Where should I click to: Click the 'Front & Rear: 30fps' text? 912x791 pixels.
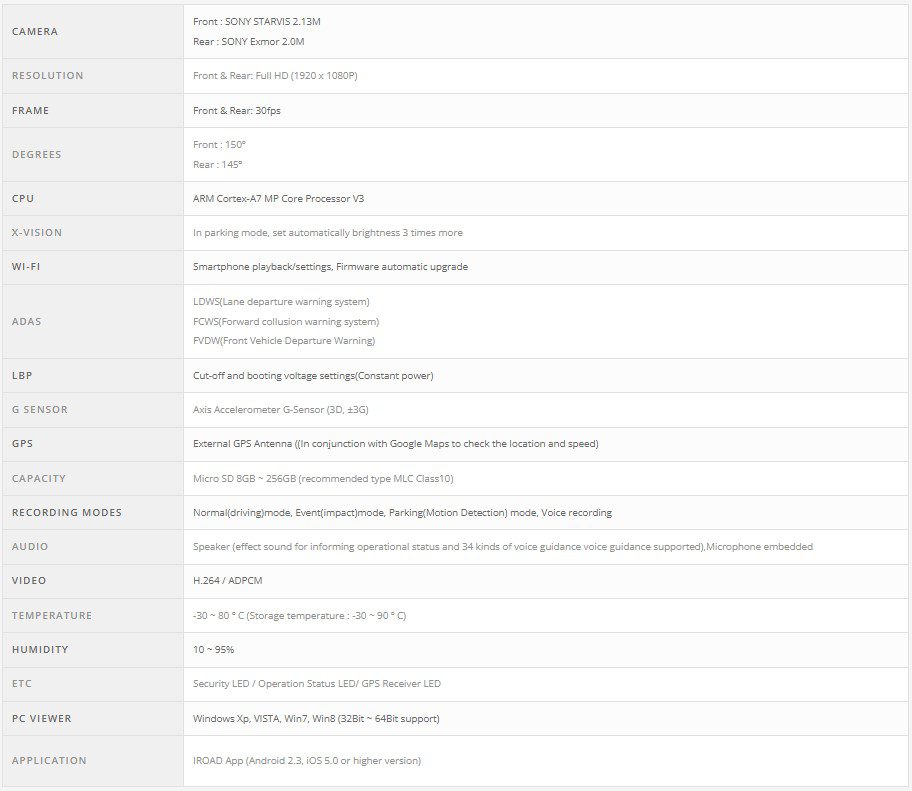[236, 110]
